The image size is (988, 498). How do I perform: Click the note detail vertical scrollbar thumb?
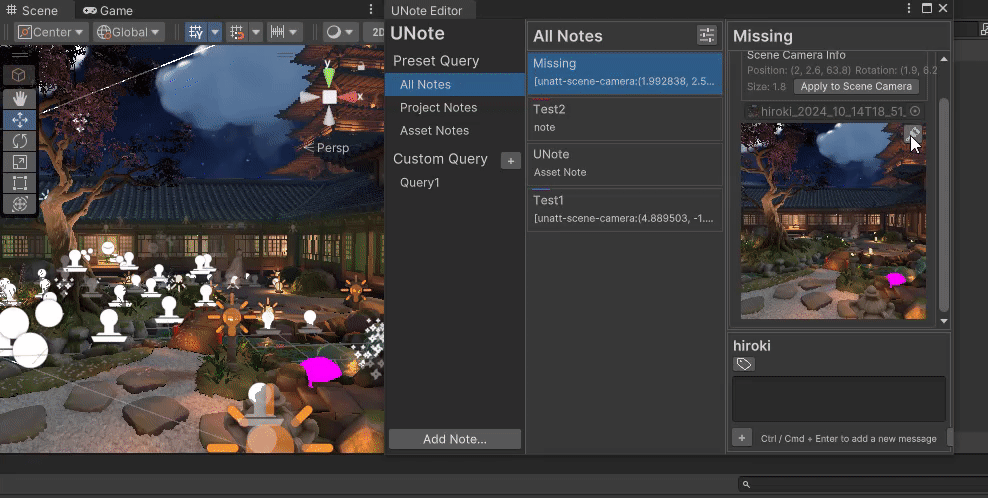point(944,204)
